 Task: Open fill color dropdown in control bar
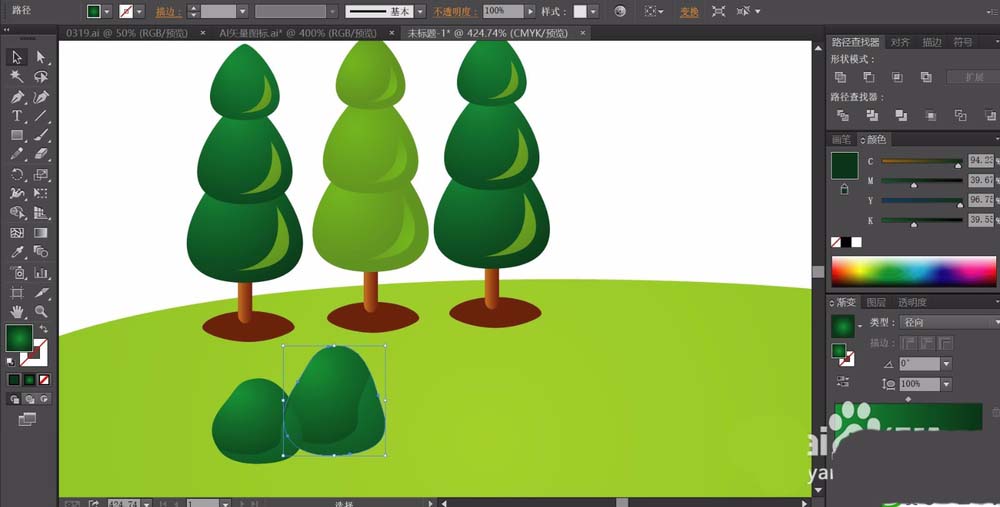click(107, 11)
